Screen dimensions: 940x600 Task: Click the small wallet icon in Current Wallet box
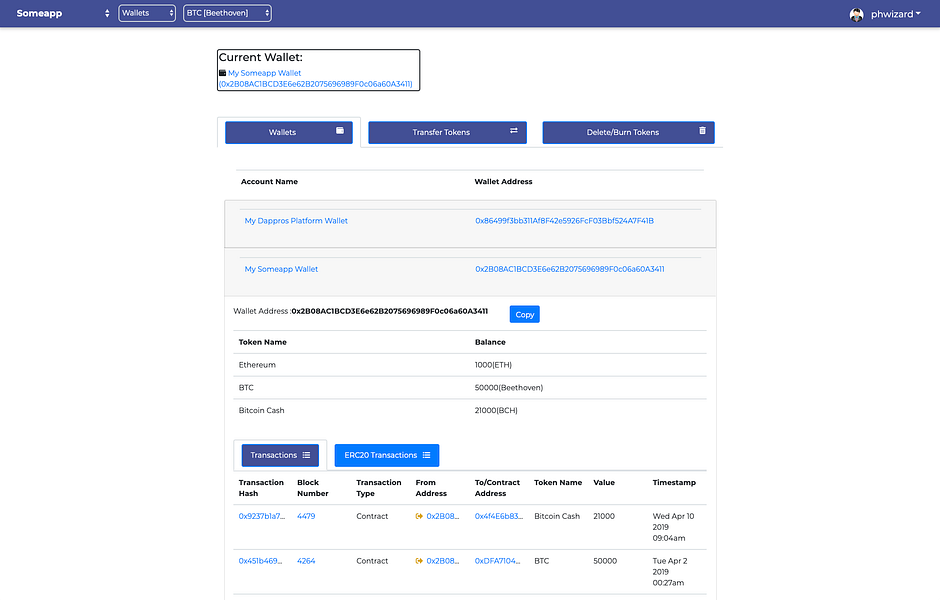(222, 73)
